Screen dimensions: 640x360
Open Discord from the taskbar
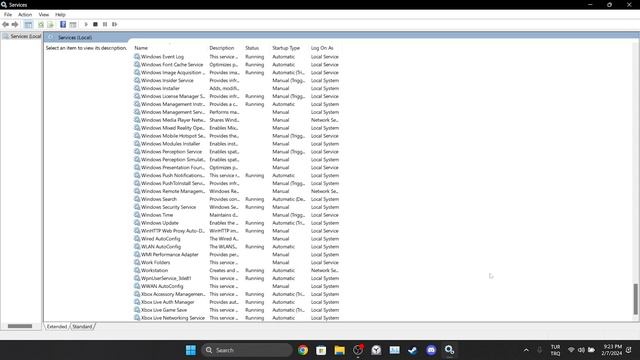point(431,350)
